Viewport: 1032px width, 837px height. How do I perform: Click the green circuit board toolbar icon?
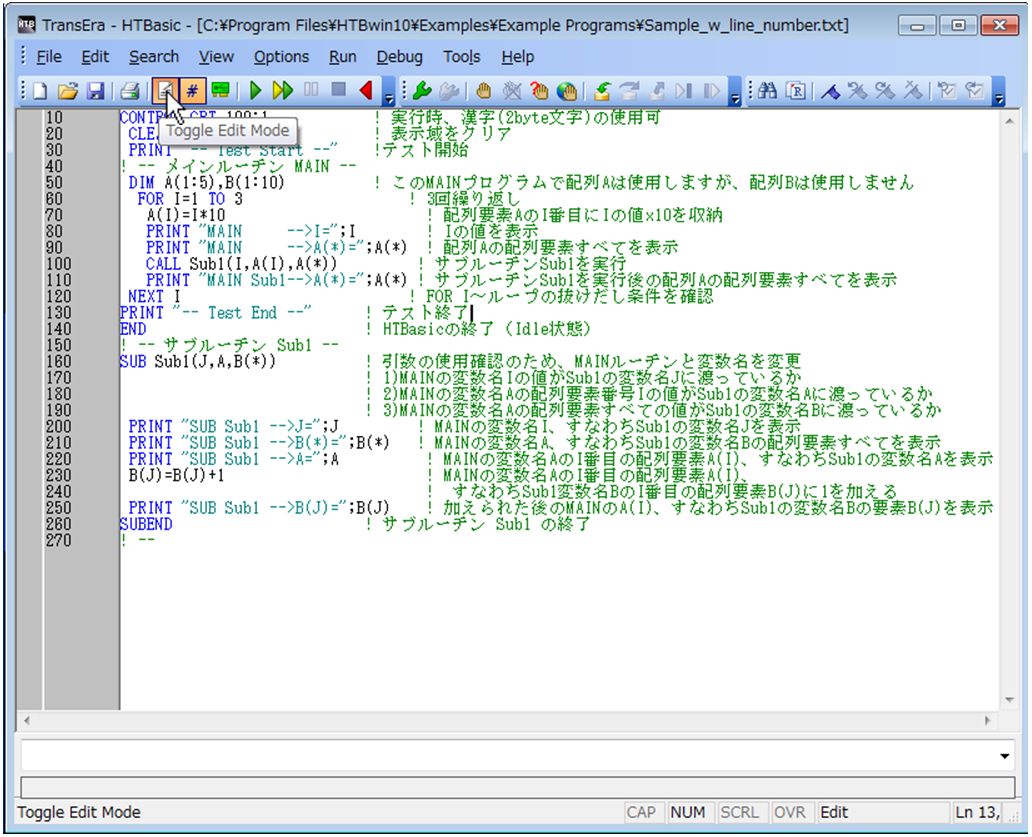pyautogui.click(x=220, y=90)
